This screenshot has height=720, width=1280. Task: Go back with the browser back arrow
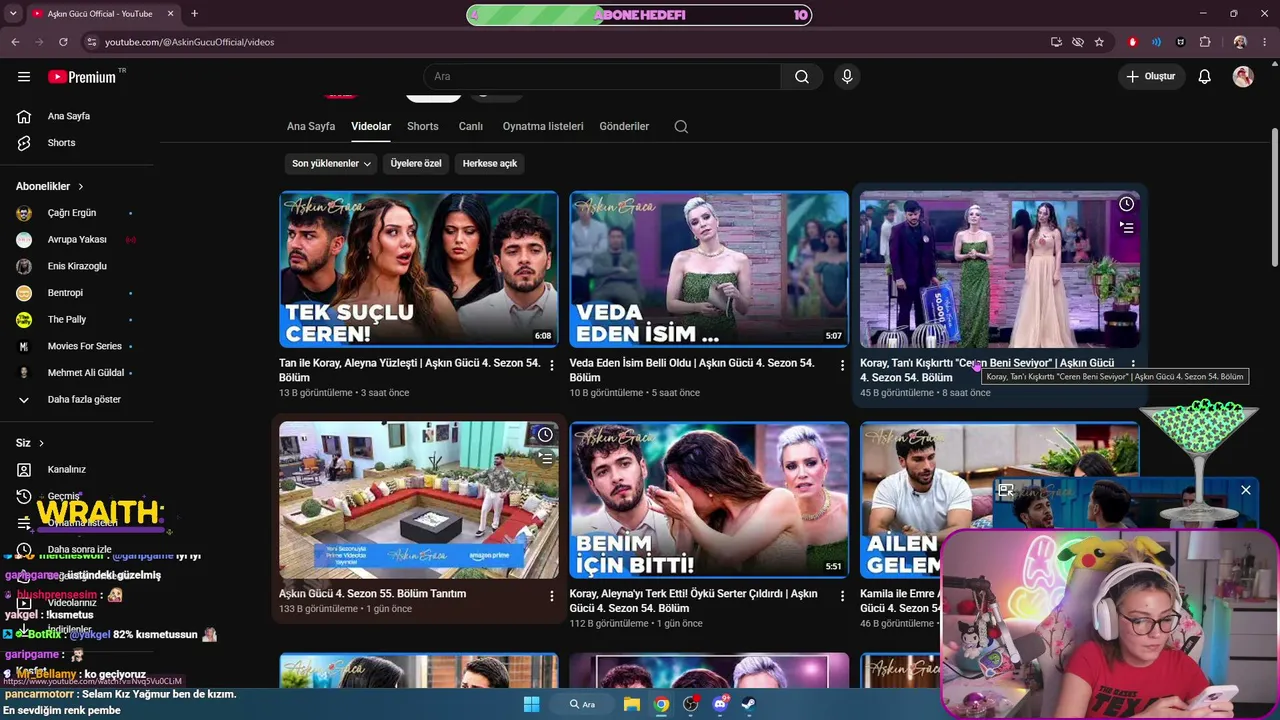click(x=15, y=42)
